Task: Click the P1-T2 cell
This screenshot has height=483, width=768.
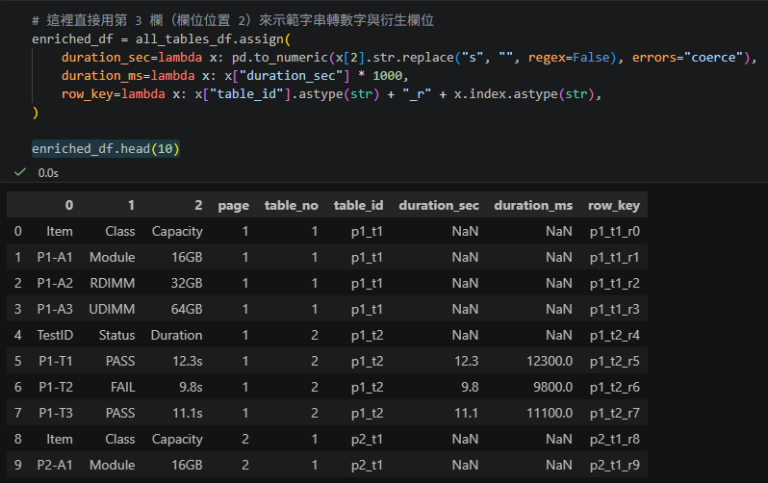Action: point(56,387)
